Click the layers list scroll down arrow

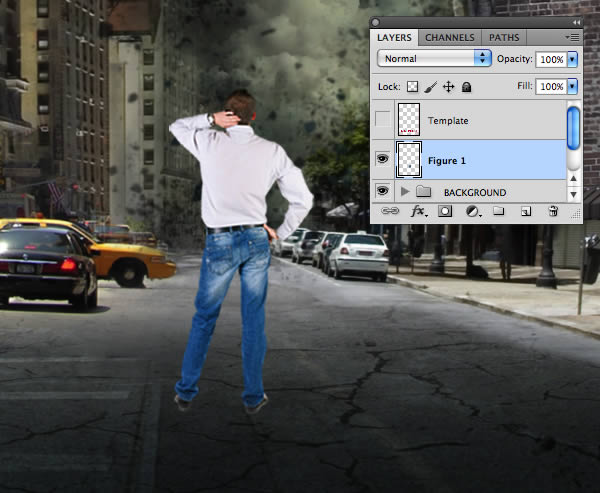tap(573, 194)
